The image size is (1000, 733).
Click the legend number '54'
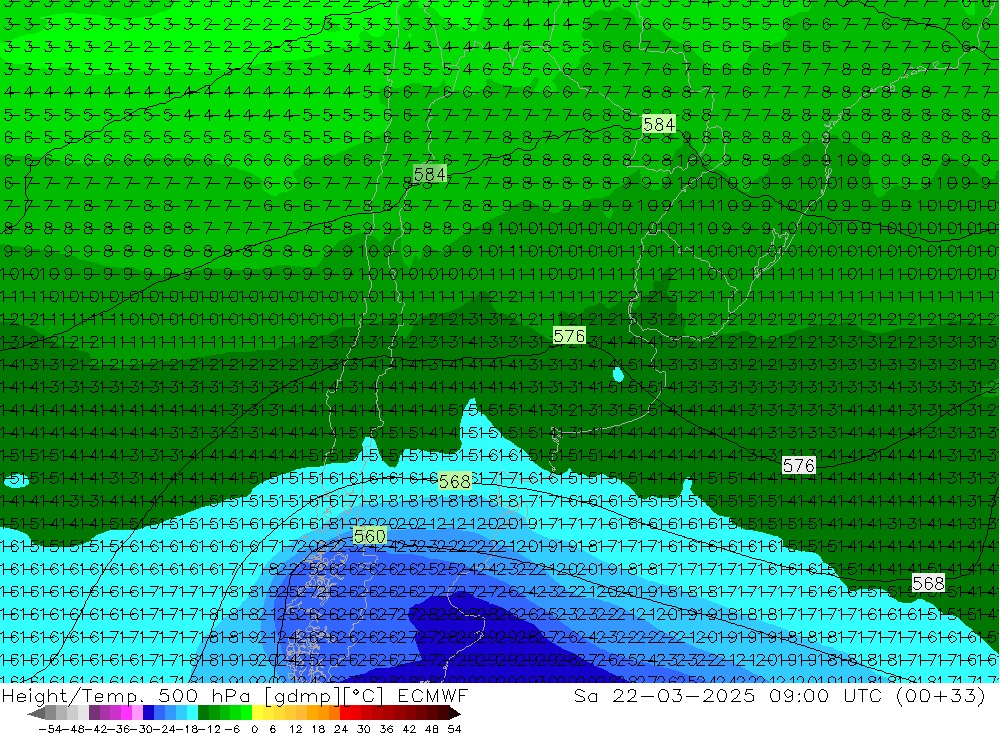tap(454, 728)
